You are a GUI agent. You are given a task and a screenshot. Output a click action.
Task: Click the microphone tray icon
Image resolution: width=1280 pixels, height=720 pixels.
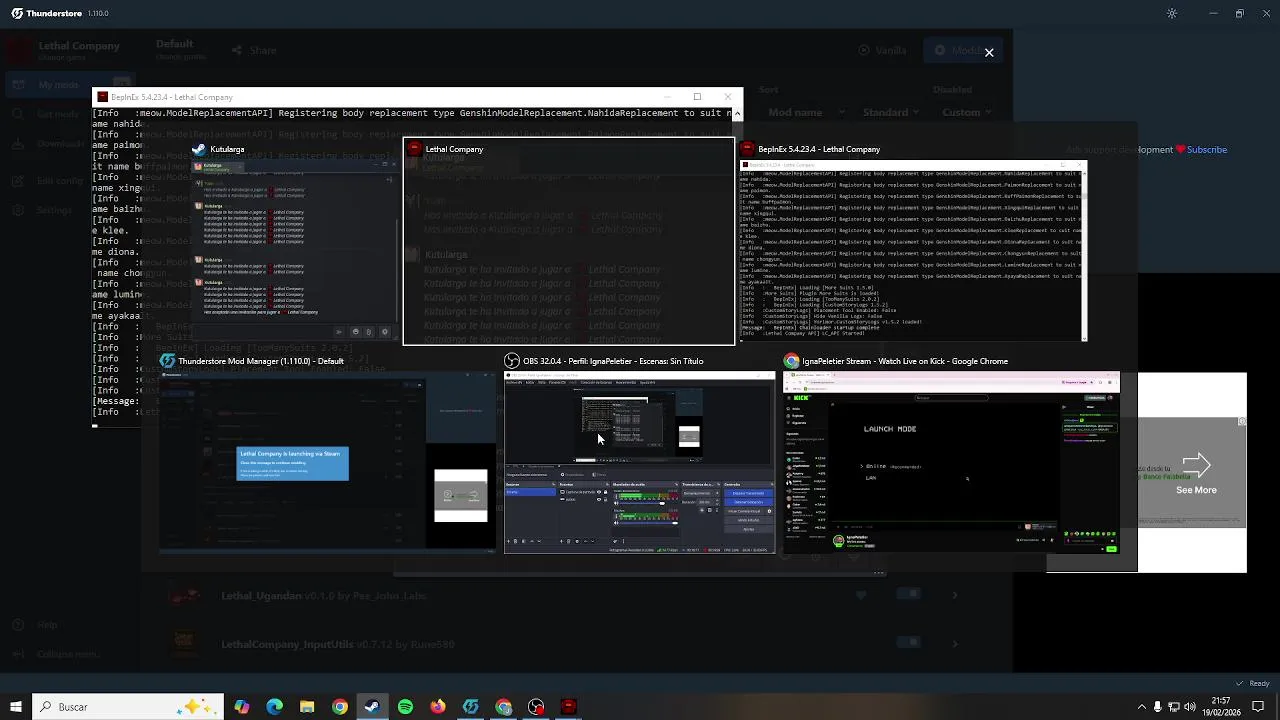tap(1158, 707)
